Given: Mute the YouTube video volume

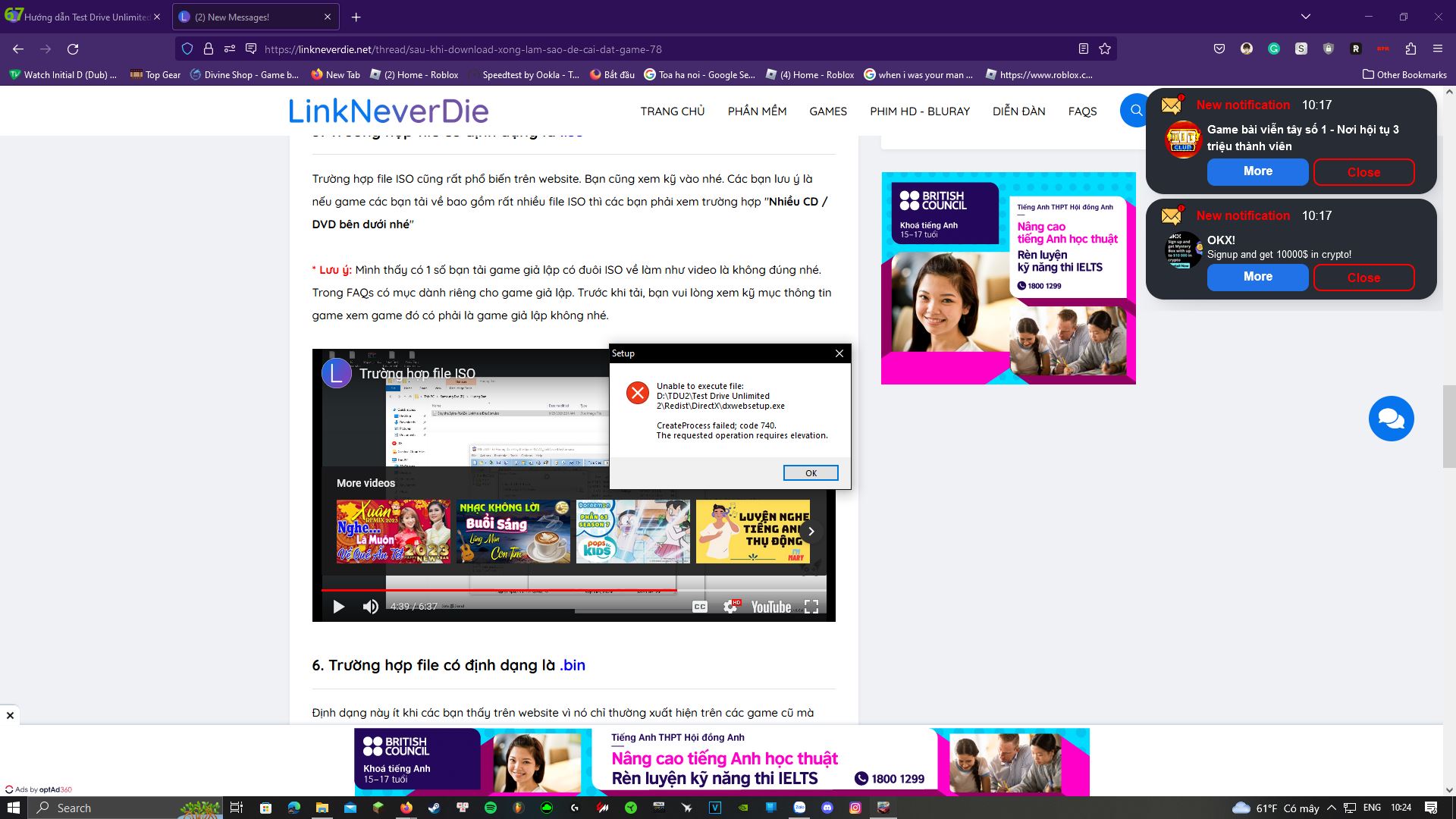Looking at the screenshot, I should point(370,607).
